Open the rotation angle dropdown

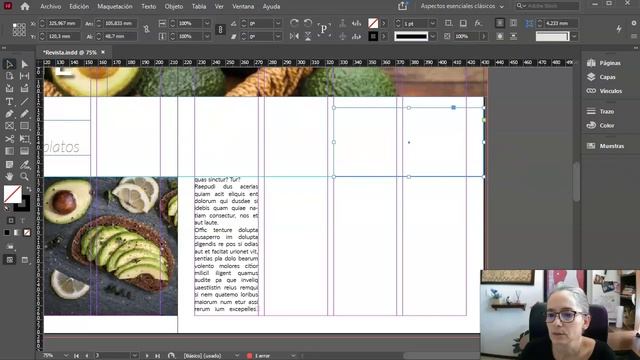(x=278, y=23)
